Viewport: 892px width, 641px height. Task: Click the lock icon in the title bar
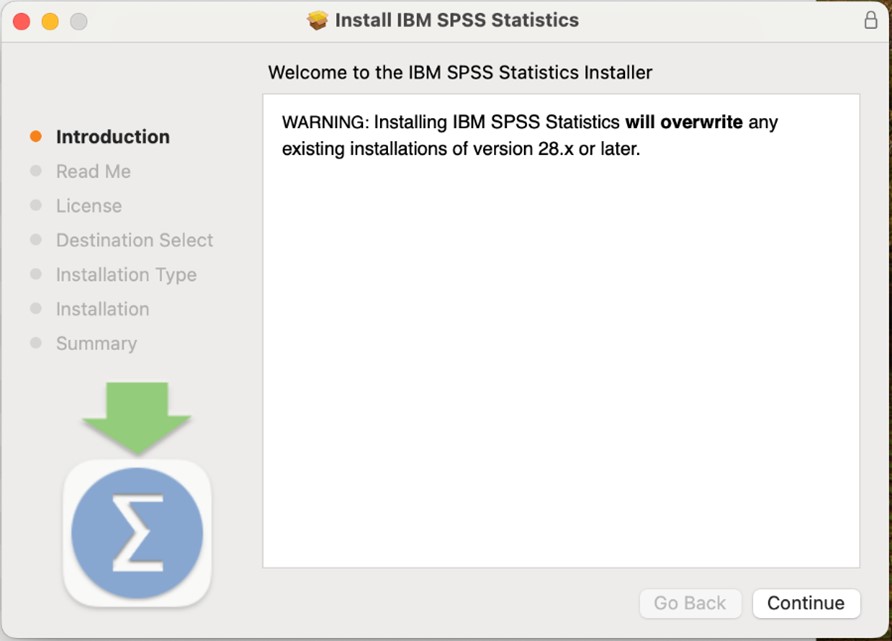pos(870,20)
